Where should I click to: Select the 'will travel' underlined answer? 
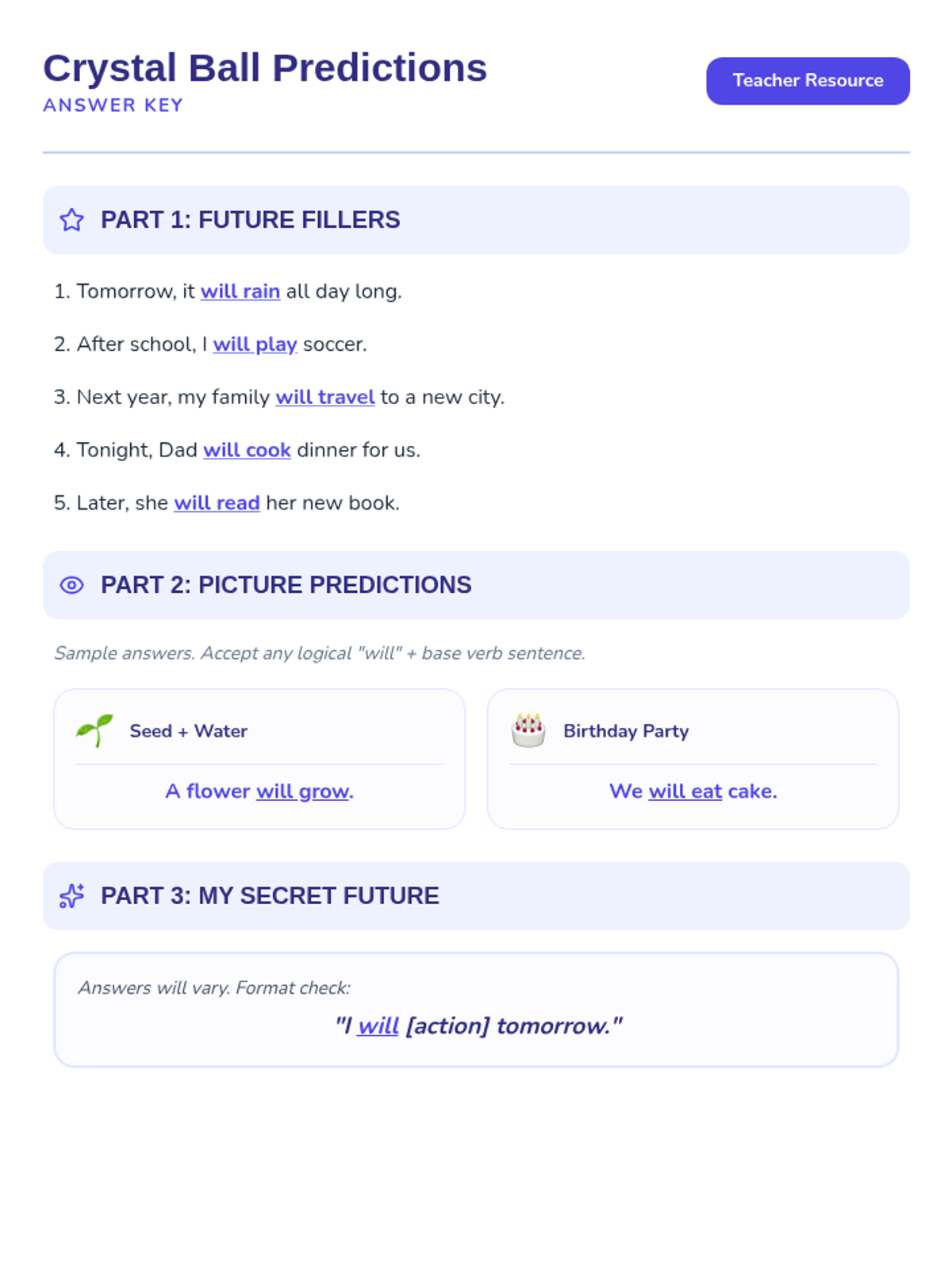(324, 397)
